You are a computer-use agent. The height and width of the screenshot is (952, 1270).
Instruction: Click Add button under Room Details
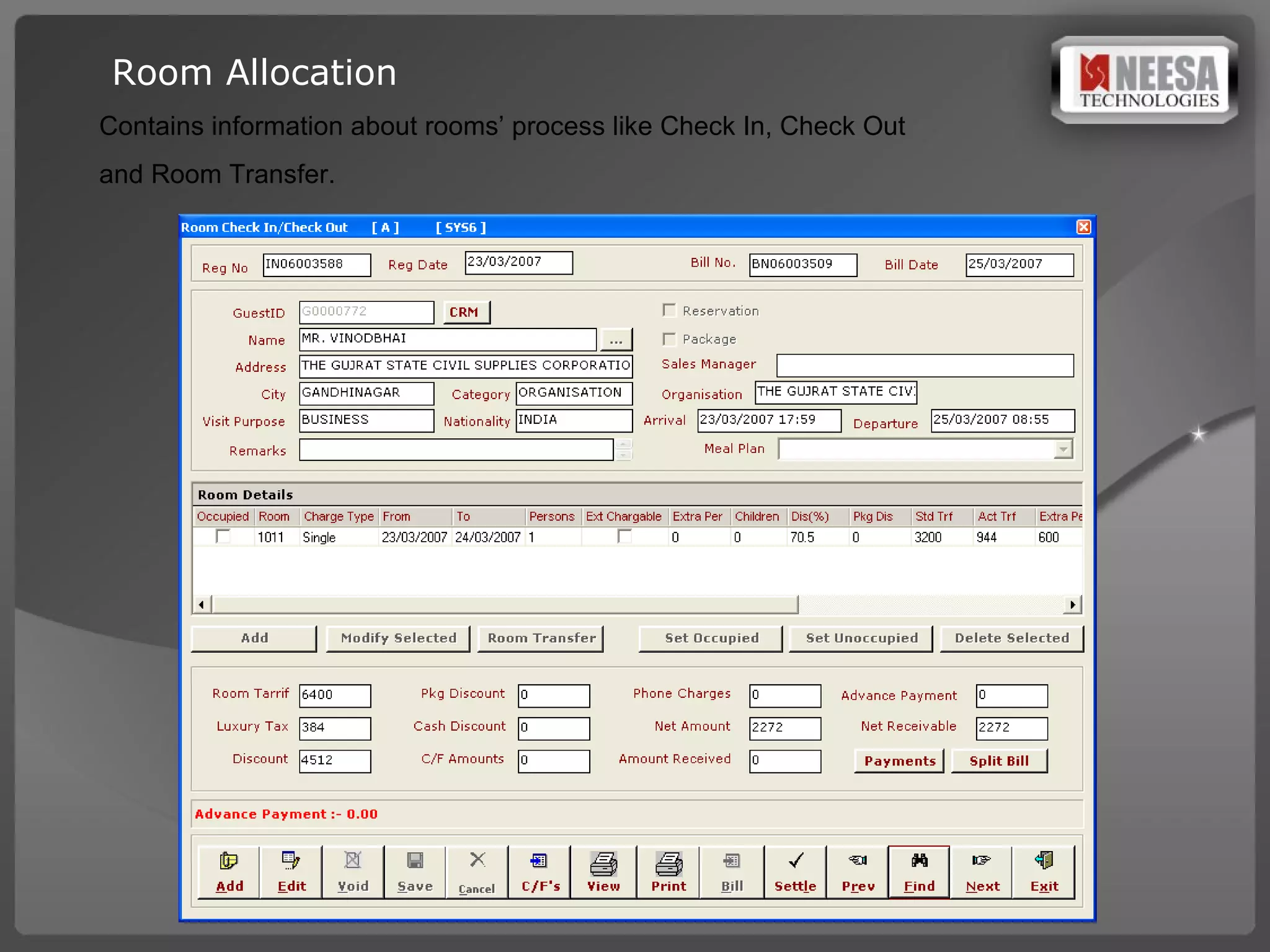[x=254, y=638]
